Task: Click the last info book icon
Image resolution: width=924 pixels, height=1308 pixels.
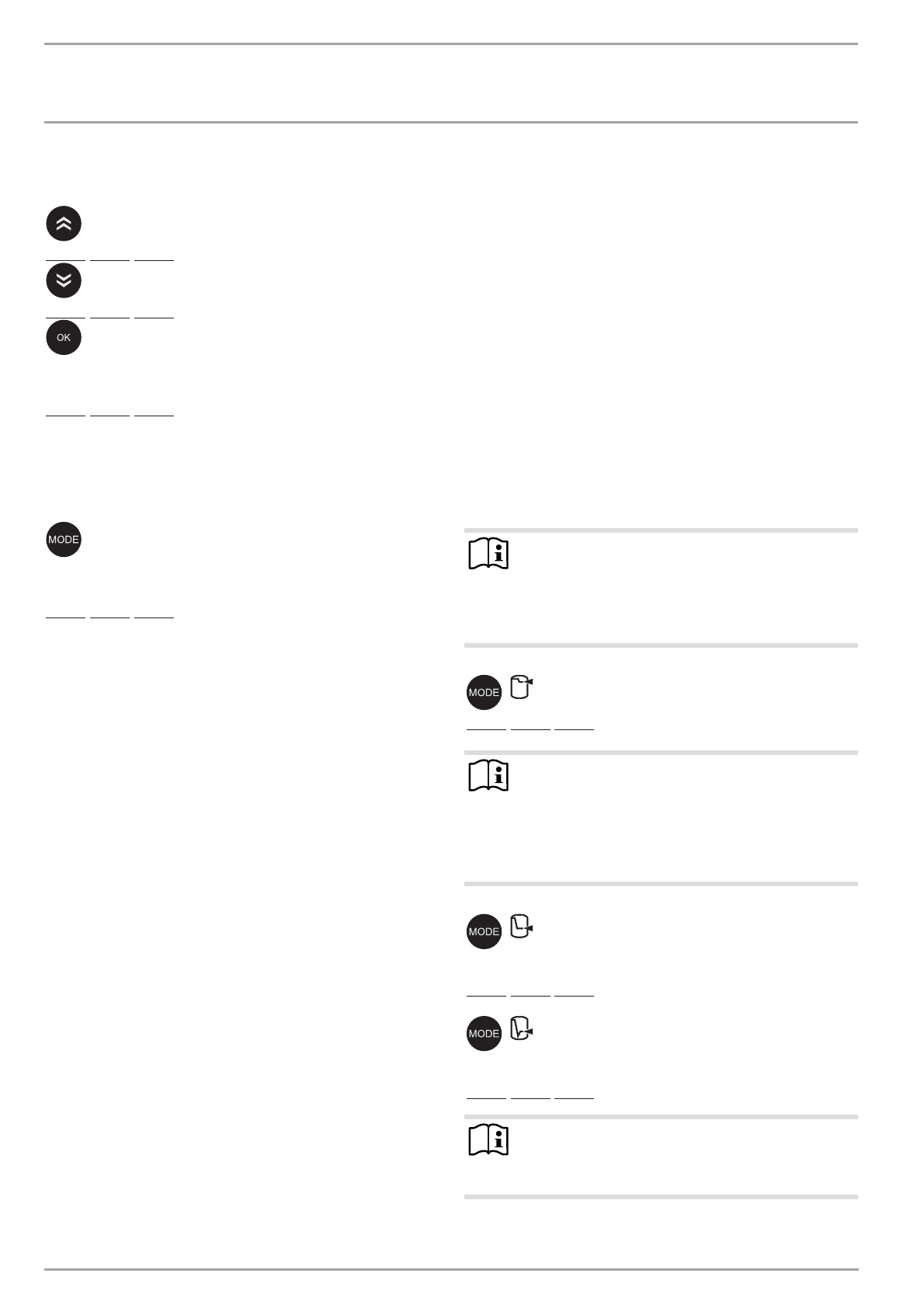Action: pos(488,1140)
